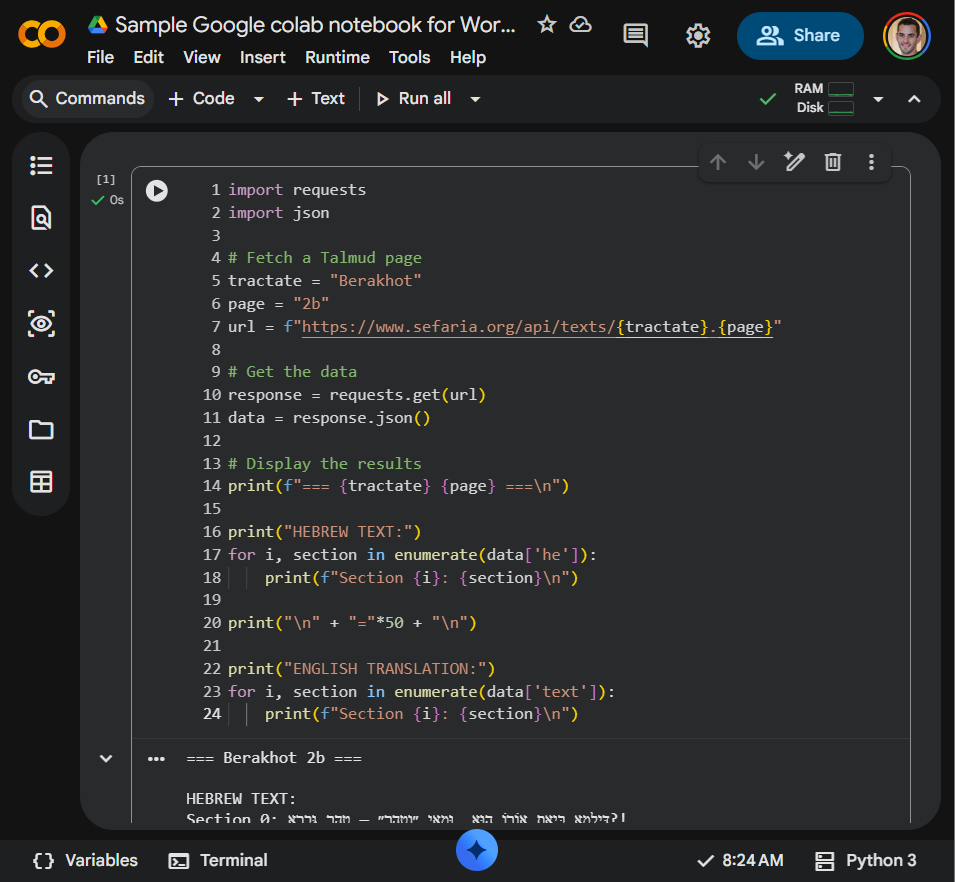Open the Insert menu
The image size is (955, 882).
pyautogui.click(x=263, y=57)
